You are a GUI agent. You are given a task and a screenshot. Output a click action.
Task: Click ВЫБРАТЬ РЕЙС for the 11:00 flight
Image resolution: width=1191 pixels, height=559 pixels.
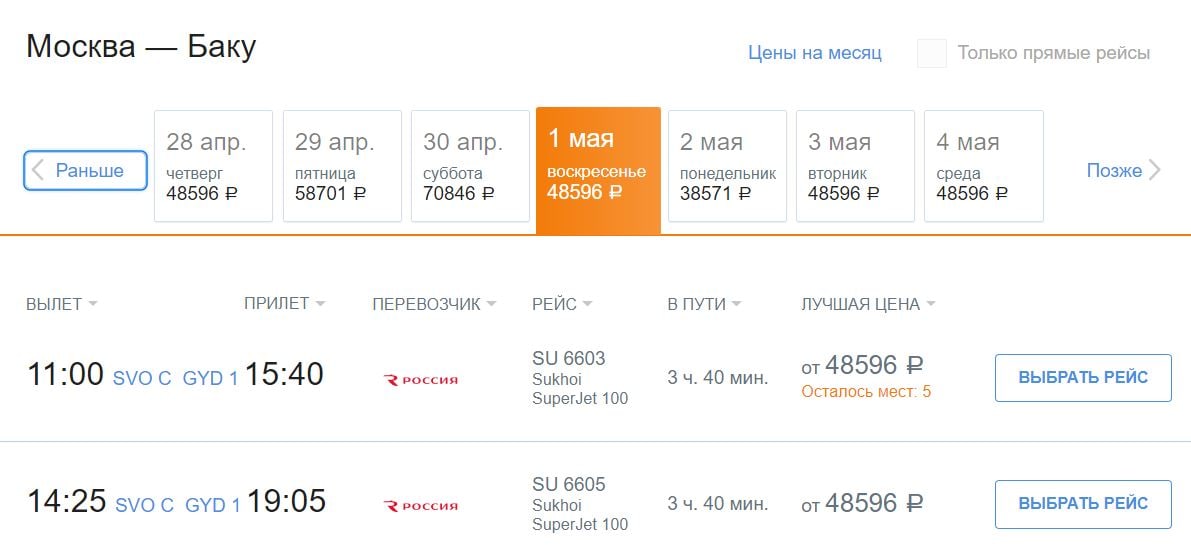pos(1083,377)
